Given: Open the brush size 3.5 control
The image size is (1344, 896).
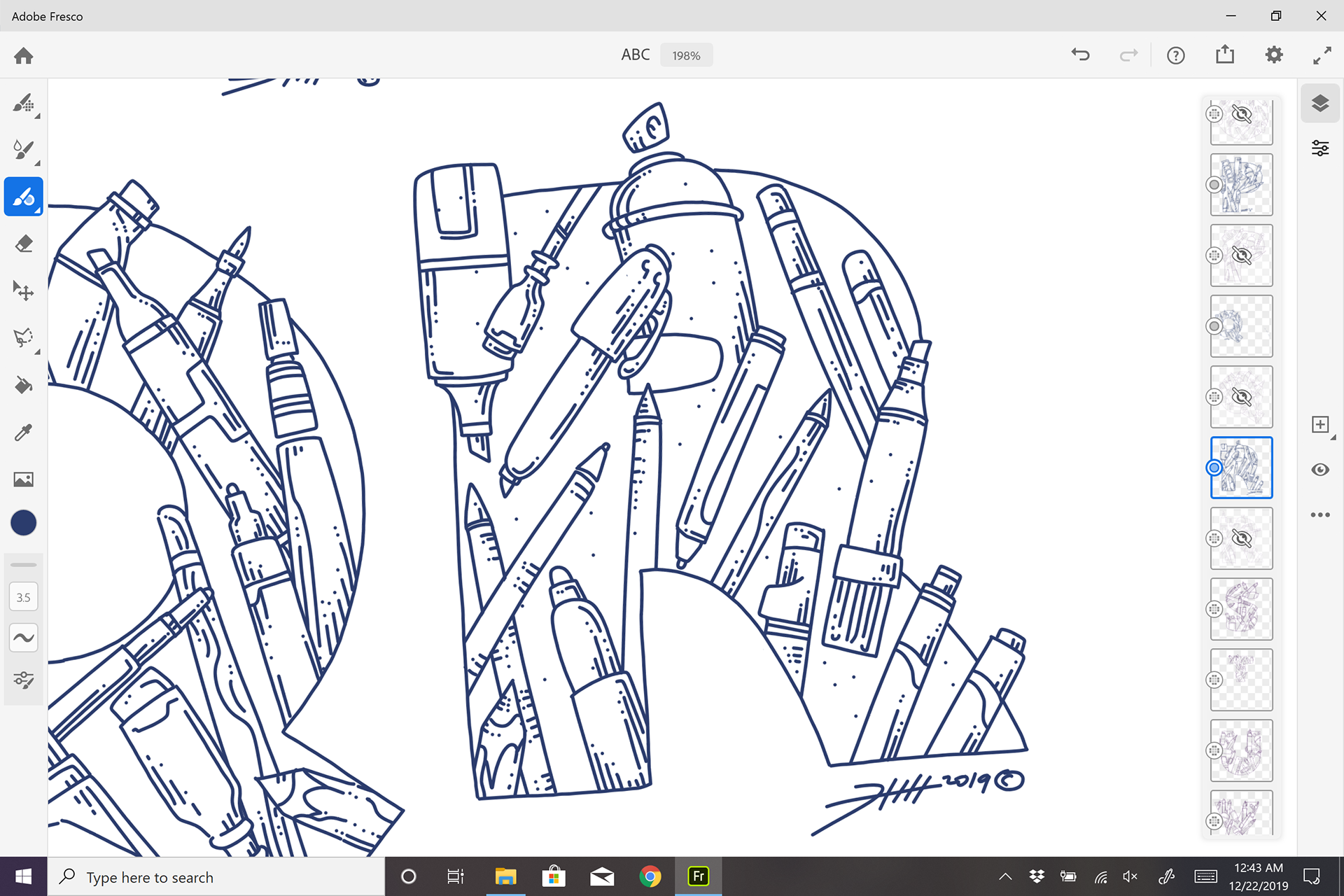Looking at the screenshot, I should point(24,598).
